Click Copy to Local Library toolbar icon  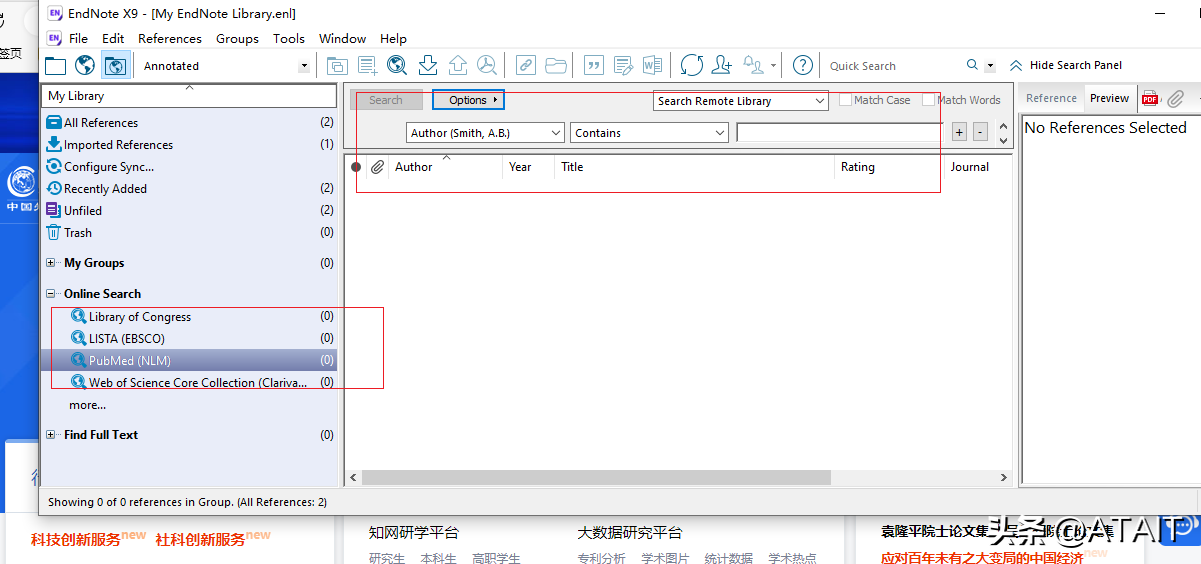click(x=337, y=66)
